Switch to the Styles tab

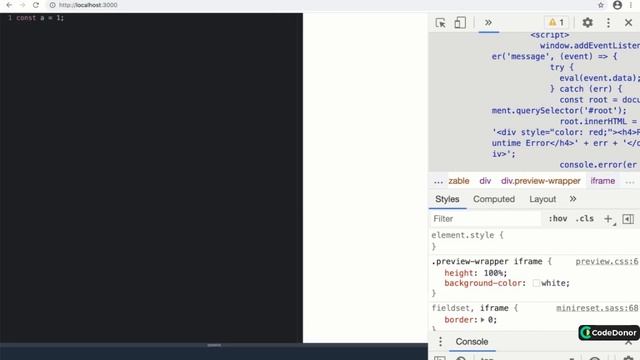(447, 199)
